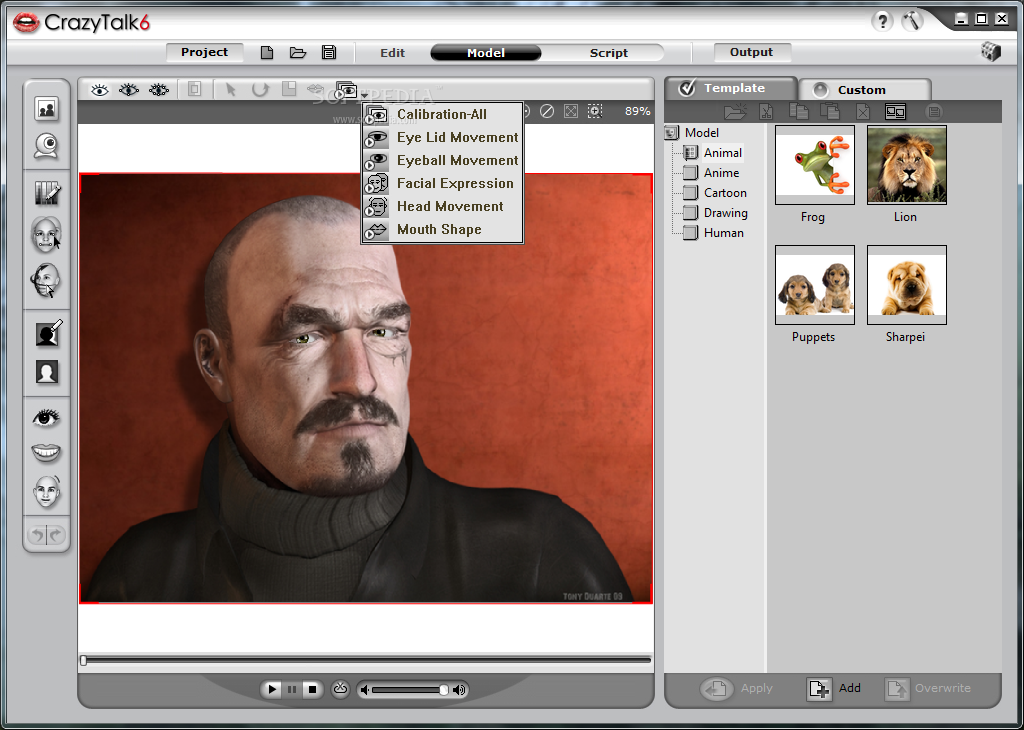This screenshot has width=1024, height=730.
Task: Open the Script tab
Action: click(x=608, y=52)
